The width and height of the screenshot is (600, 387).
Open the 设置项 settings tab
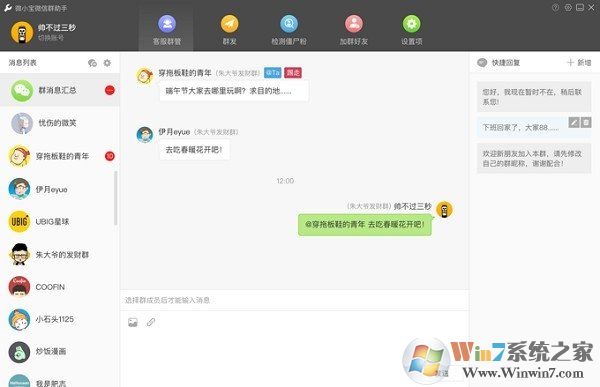click(x=411, y=30)
